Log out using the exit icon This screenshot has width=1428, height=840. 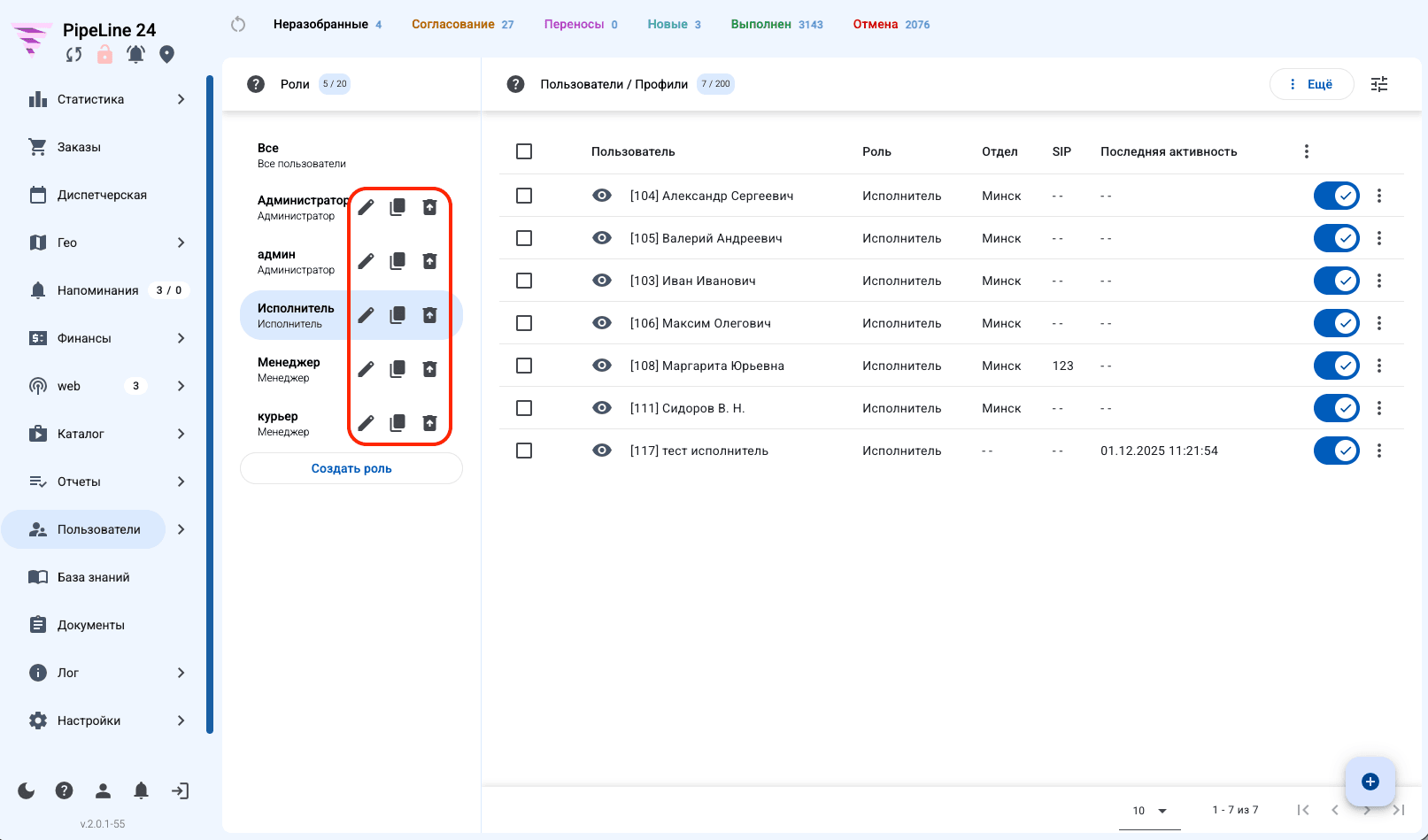[x=180, y=790]
